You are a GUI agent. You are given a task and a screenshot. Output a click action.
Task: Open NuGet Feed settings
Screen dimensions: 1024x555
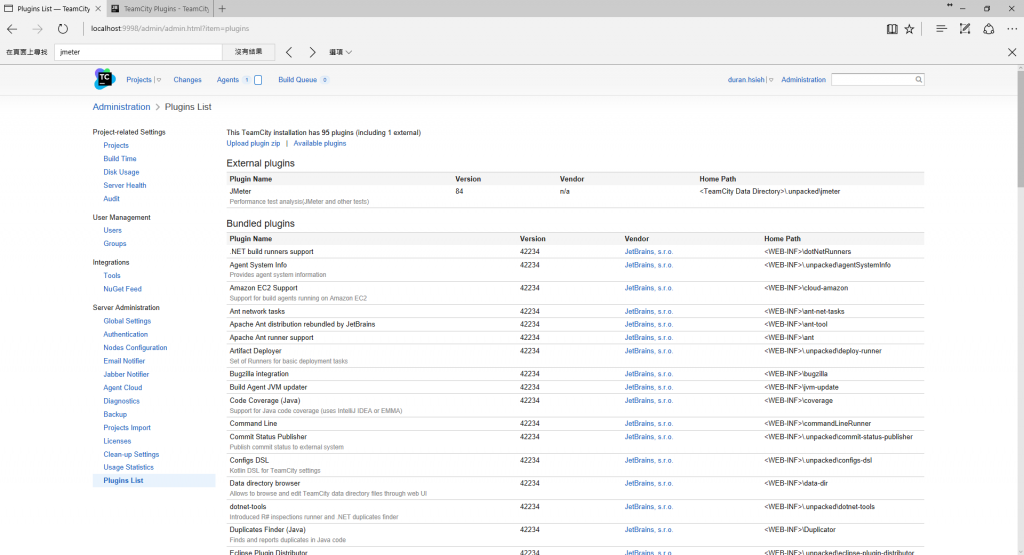(122, 289)
